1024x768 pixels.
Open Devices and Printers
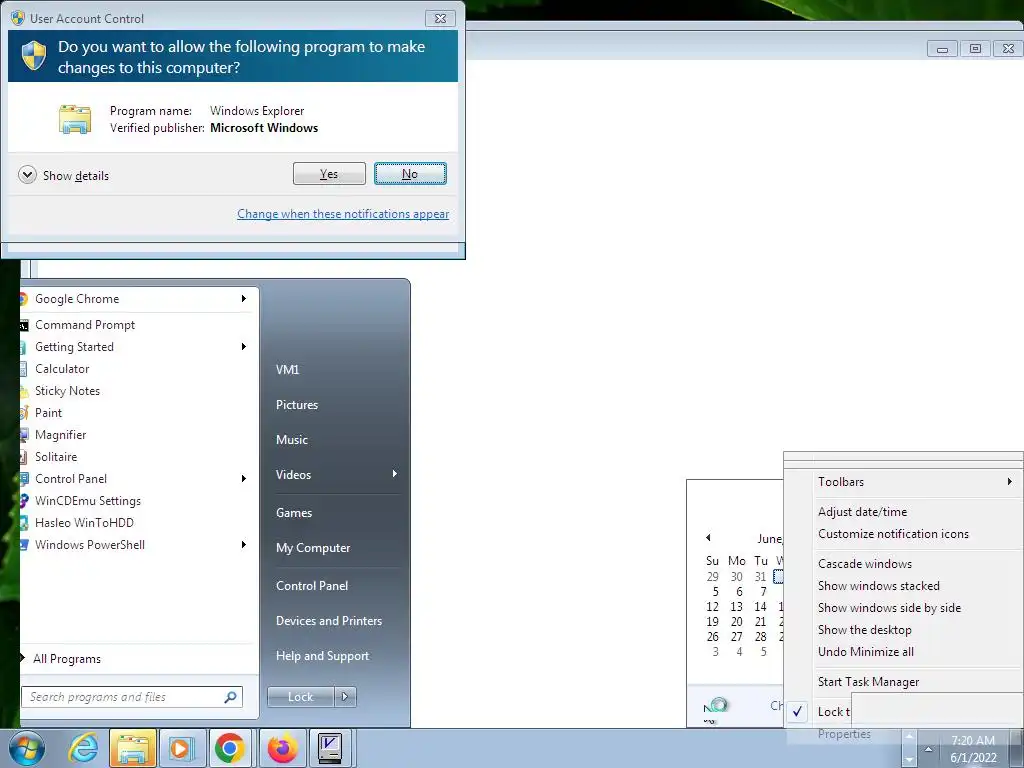[x=328, y=621]
